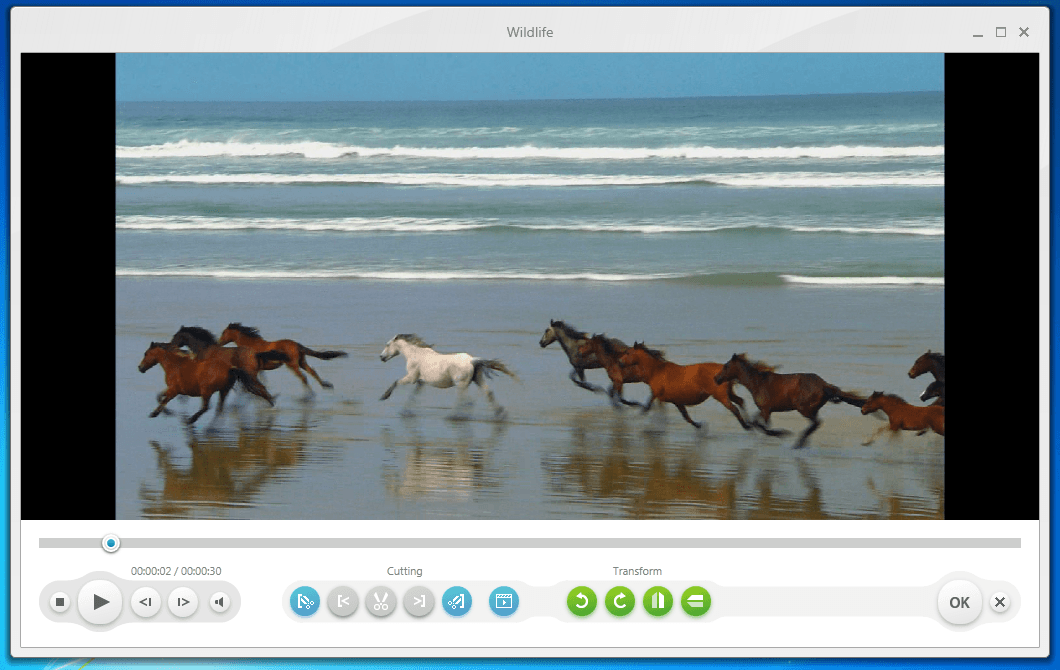
Task: Stop the video playback
Action: coord(60,602)
